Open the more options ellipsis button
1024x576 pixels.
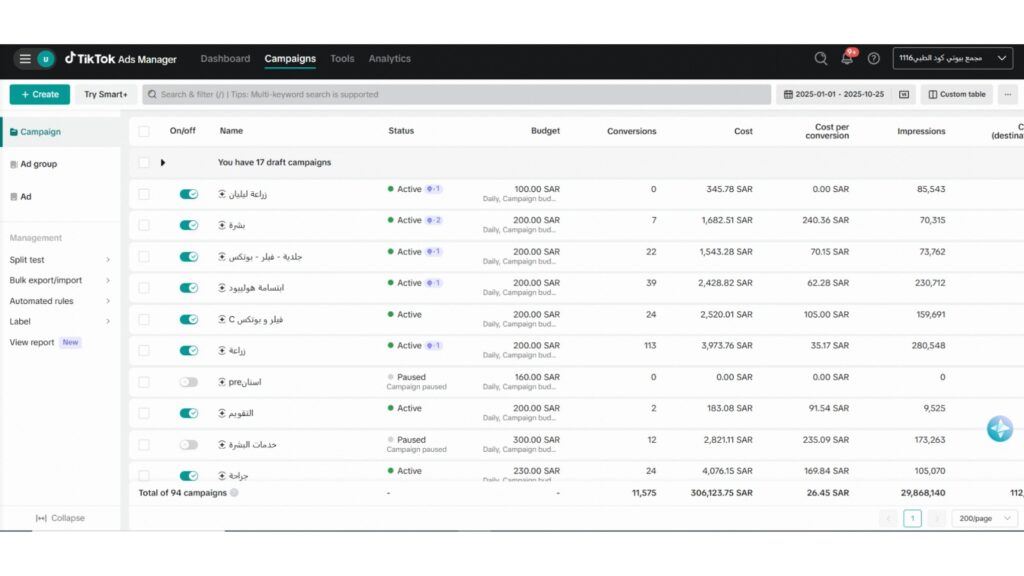(1008, 95)
